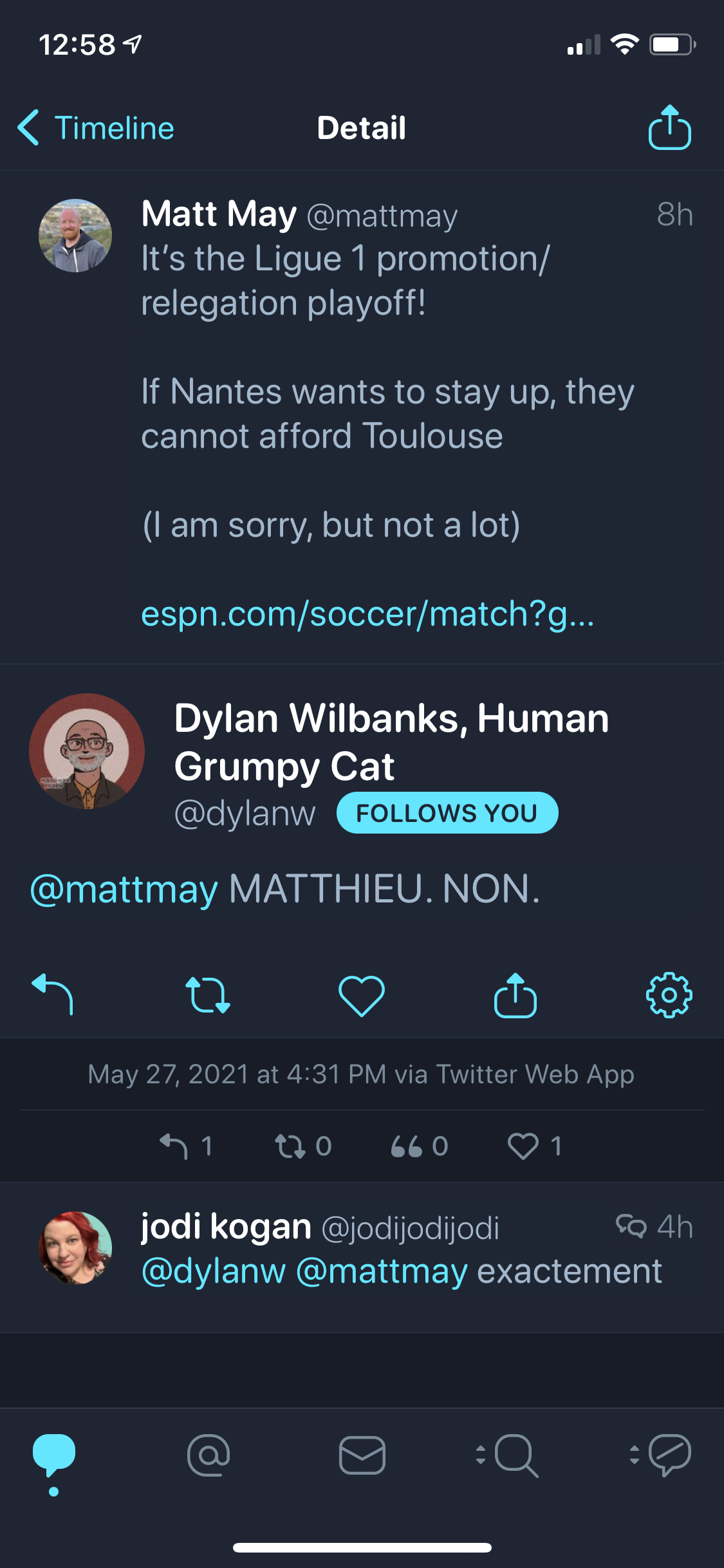This screenshot has width=724, height=1568.
Task: Switch to the Mentions tab
Action: [x=209, y=1455]
